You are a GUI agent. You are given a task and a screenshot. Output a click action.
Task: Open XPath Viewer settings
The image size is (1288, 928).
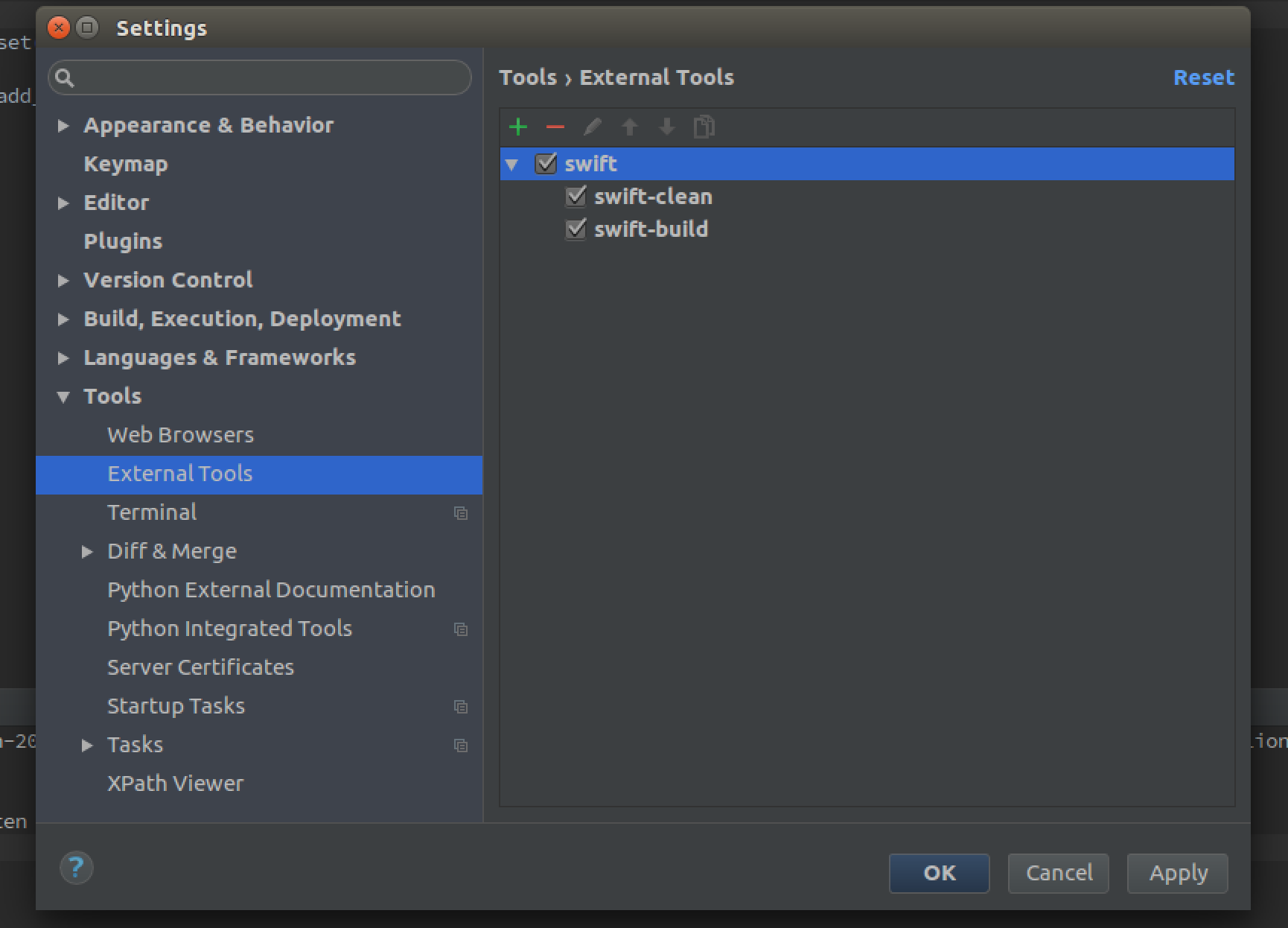(175, 784)
